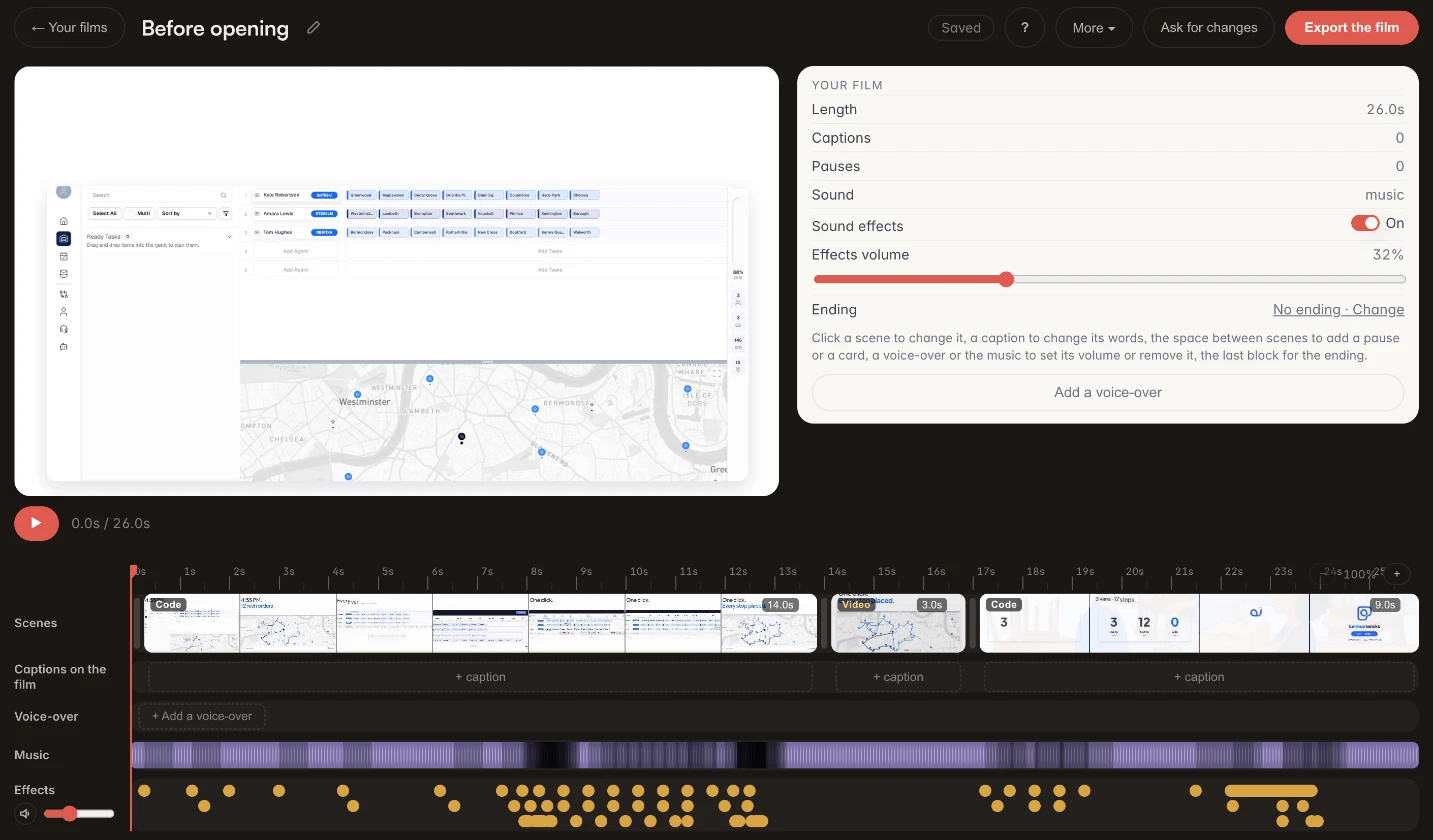Click the database icon in the preview sidebar
The width and height of the screenshot is (1433, 840).
click(x=64, y=274)
